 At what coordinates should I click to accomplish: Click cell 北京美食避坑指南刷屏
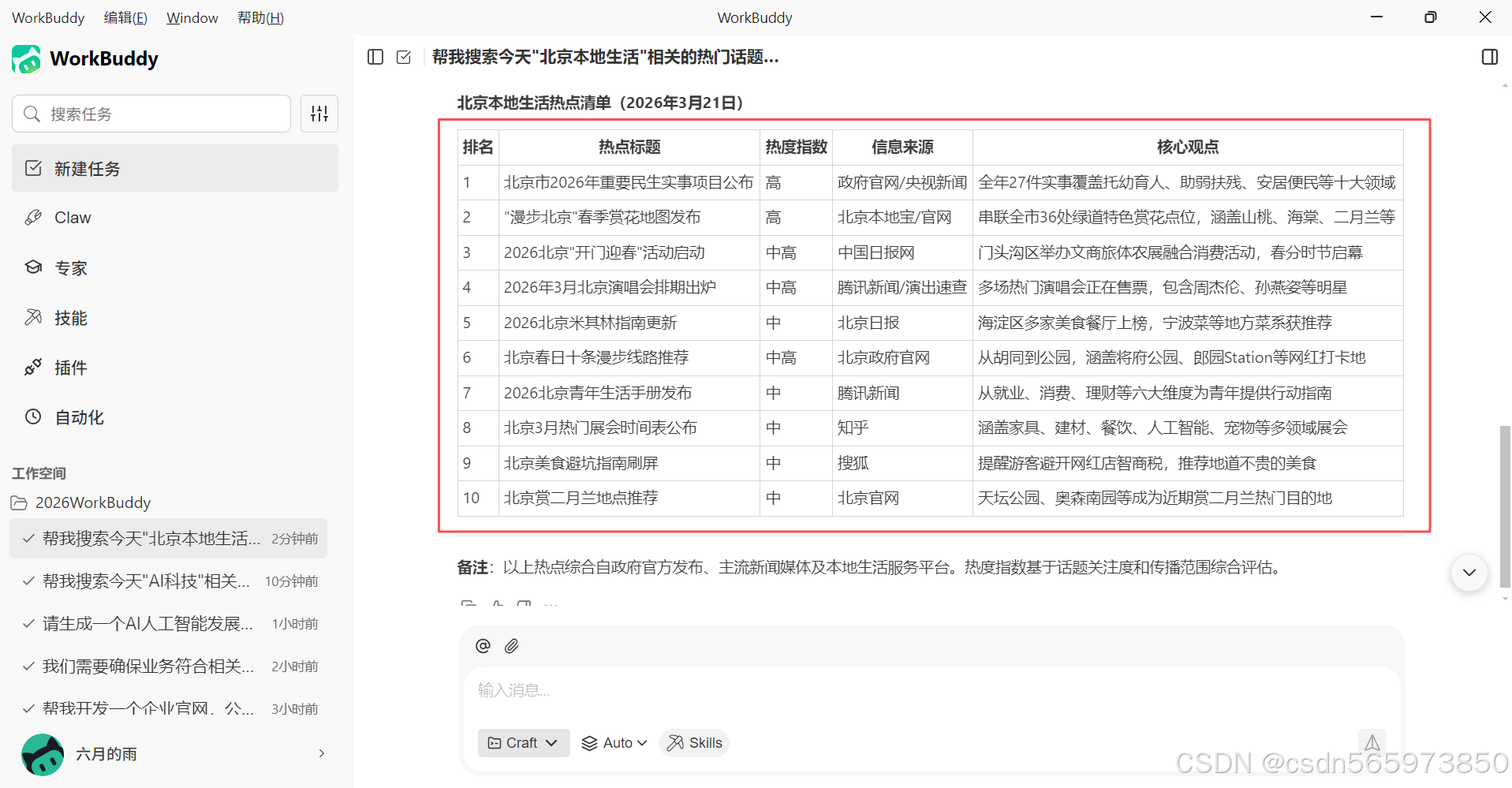click(629, 463)
